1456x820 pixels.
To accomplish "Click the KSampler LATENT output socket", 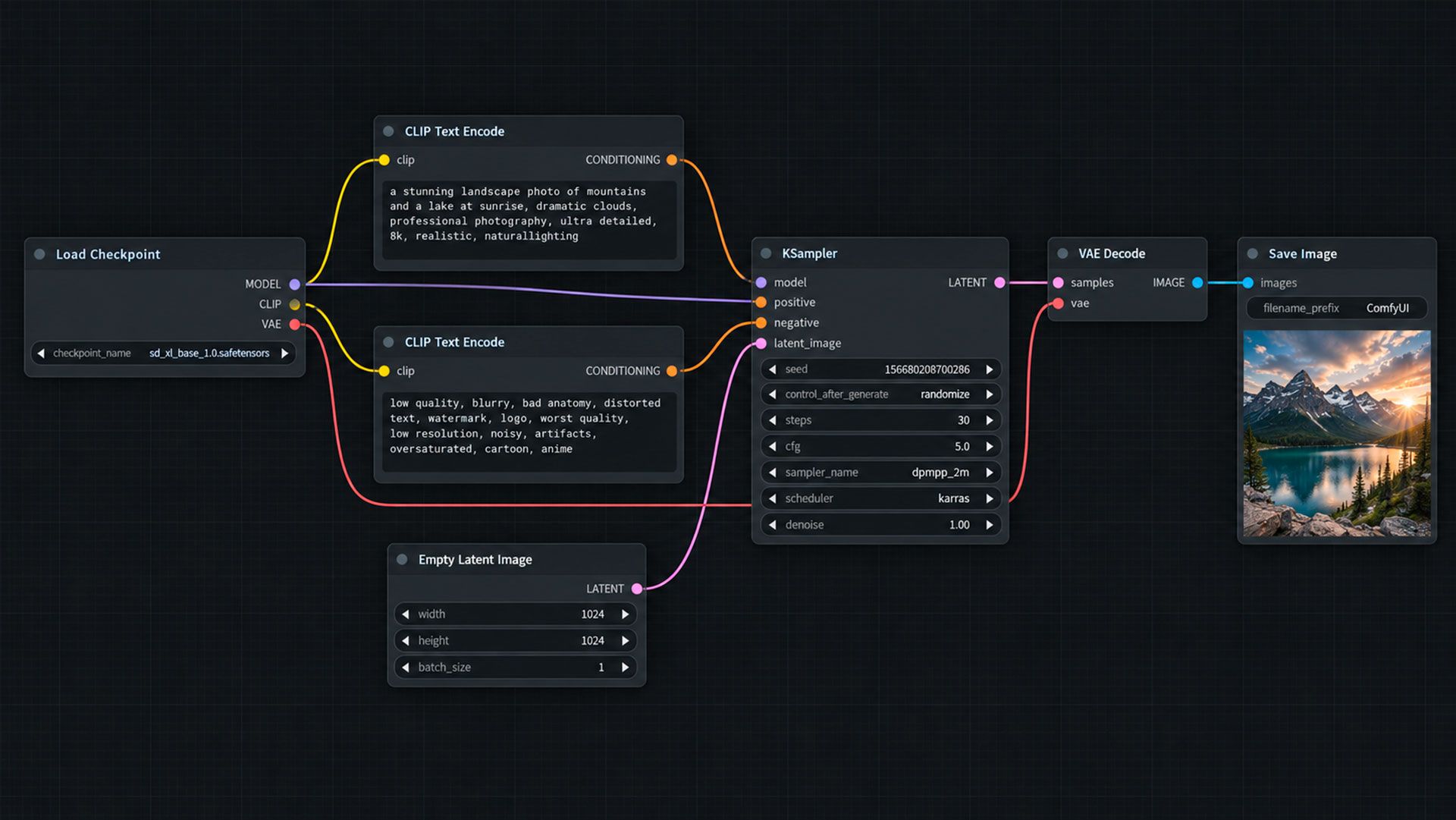I will coord(999,283).
